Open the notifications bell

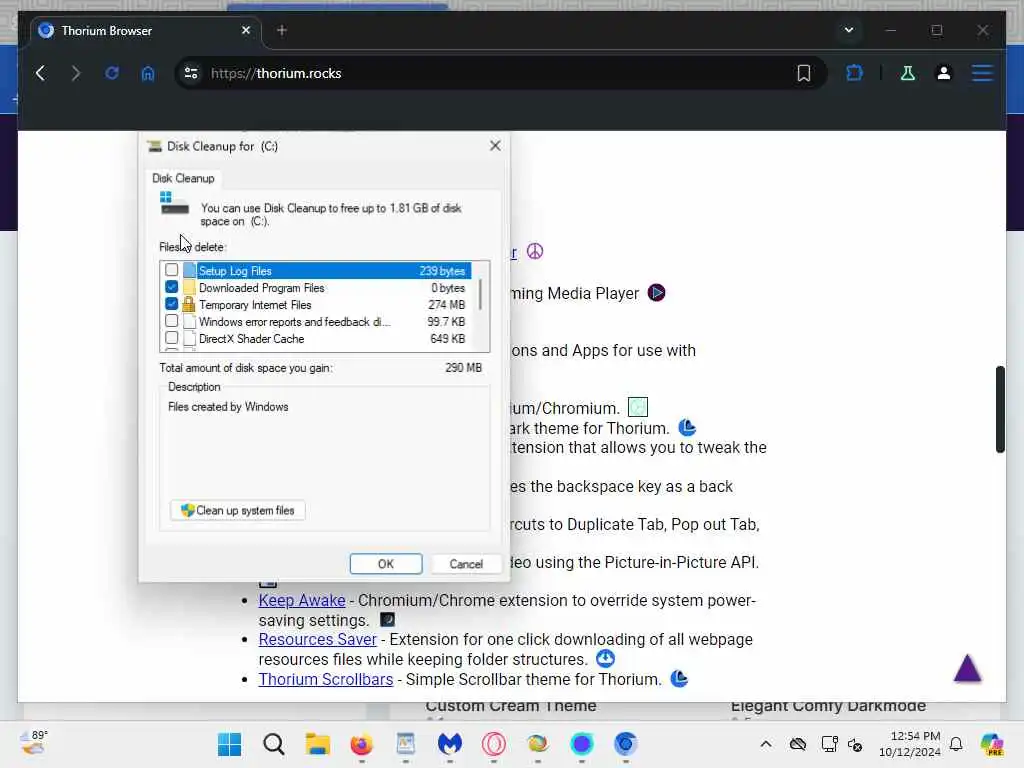pos(956,744)
